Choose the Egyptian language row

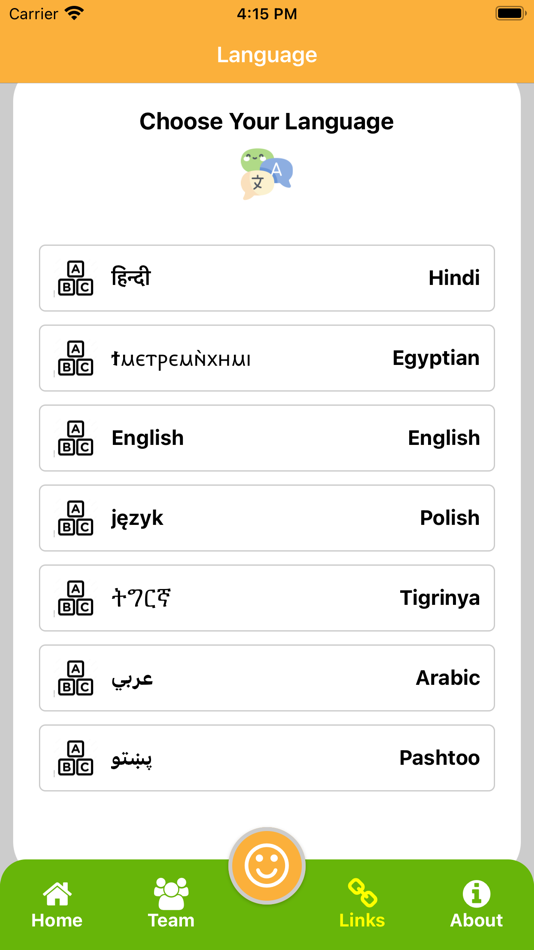coord(267,358)
